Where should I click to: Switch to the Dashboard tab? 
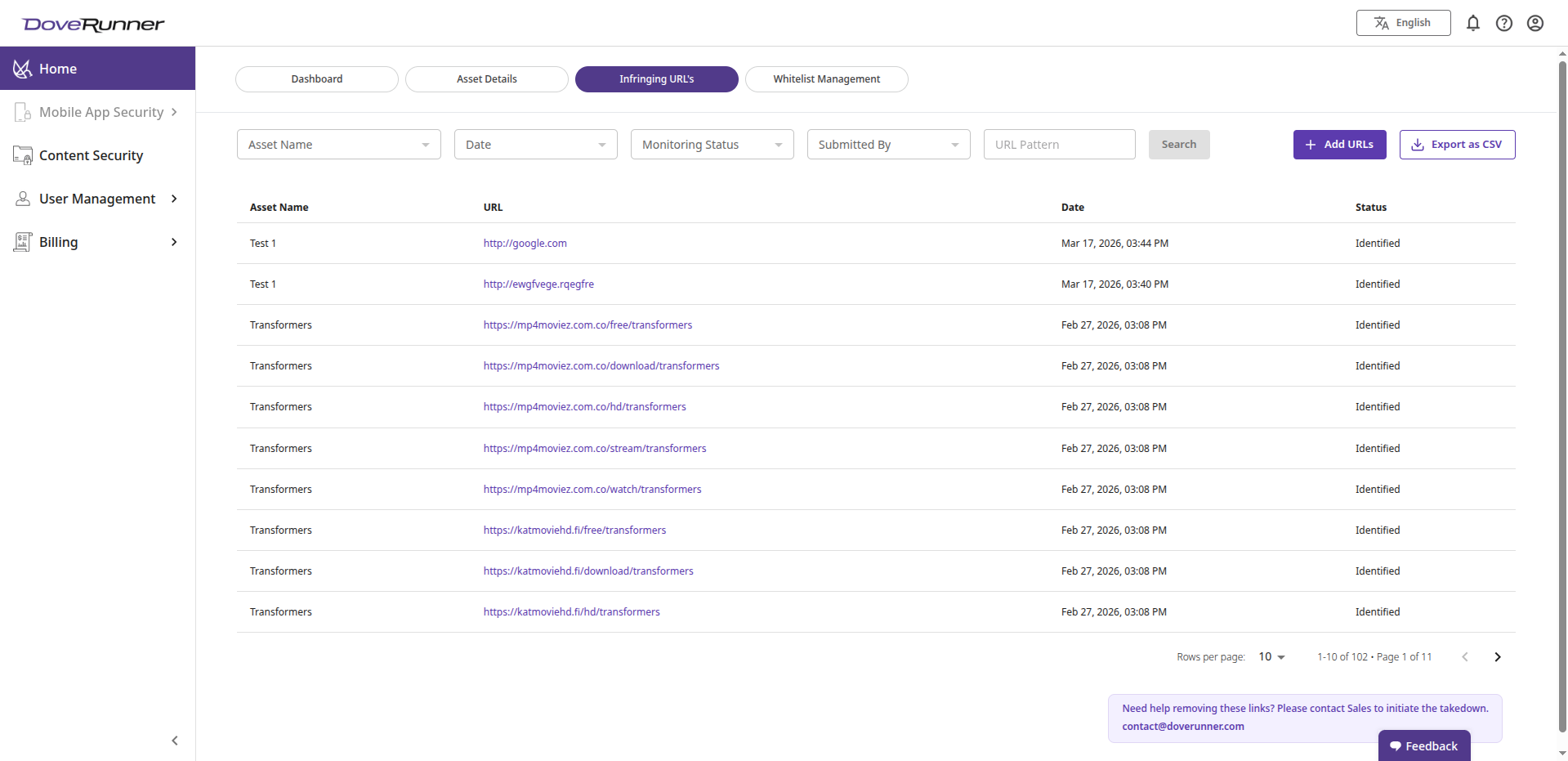pyautogui.click(x=316, y=78)
